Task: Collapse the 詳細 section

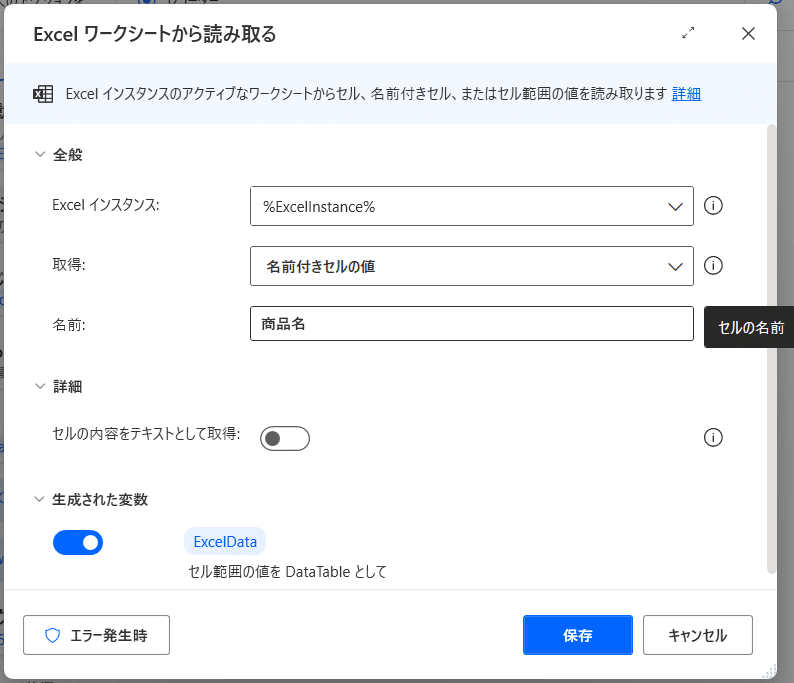Action: pos(40,386)
